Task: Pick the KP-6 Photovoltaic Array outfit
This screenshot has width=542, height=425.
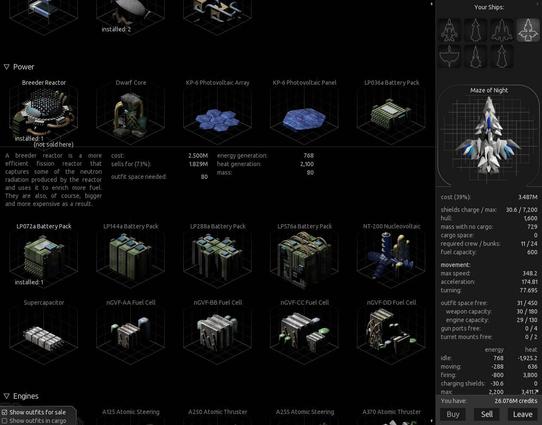Action: (x=217, y=113)
